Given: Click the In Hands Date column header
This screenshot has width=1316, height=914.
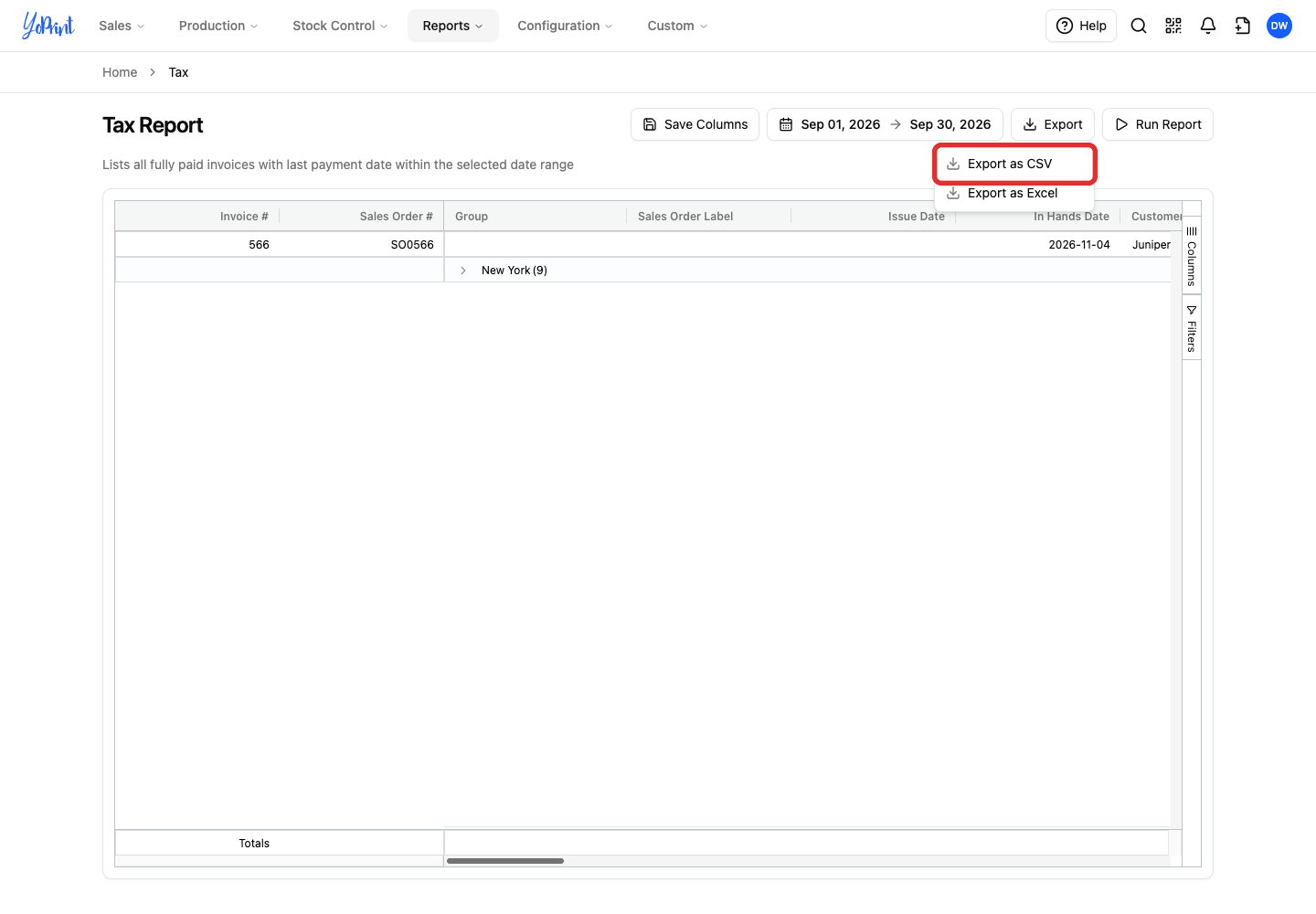Looking at the screenshot, I should coord(1071,217).
